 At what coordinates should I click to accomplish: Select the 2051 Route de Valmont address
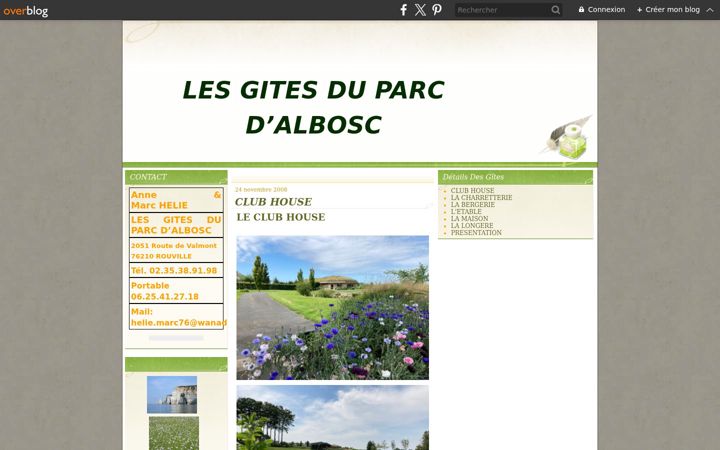click(x=174, y=251)
